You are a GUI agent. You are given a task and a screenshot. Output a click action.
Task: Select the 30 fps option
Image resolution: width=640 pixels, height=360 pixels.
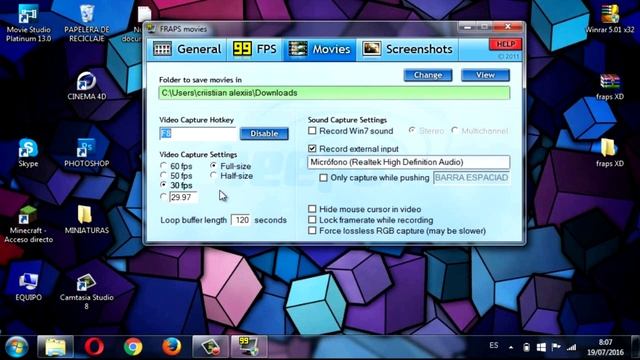click(x=176, y=186)
